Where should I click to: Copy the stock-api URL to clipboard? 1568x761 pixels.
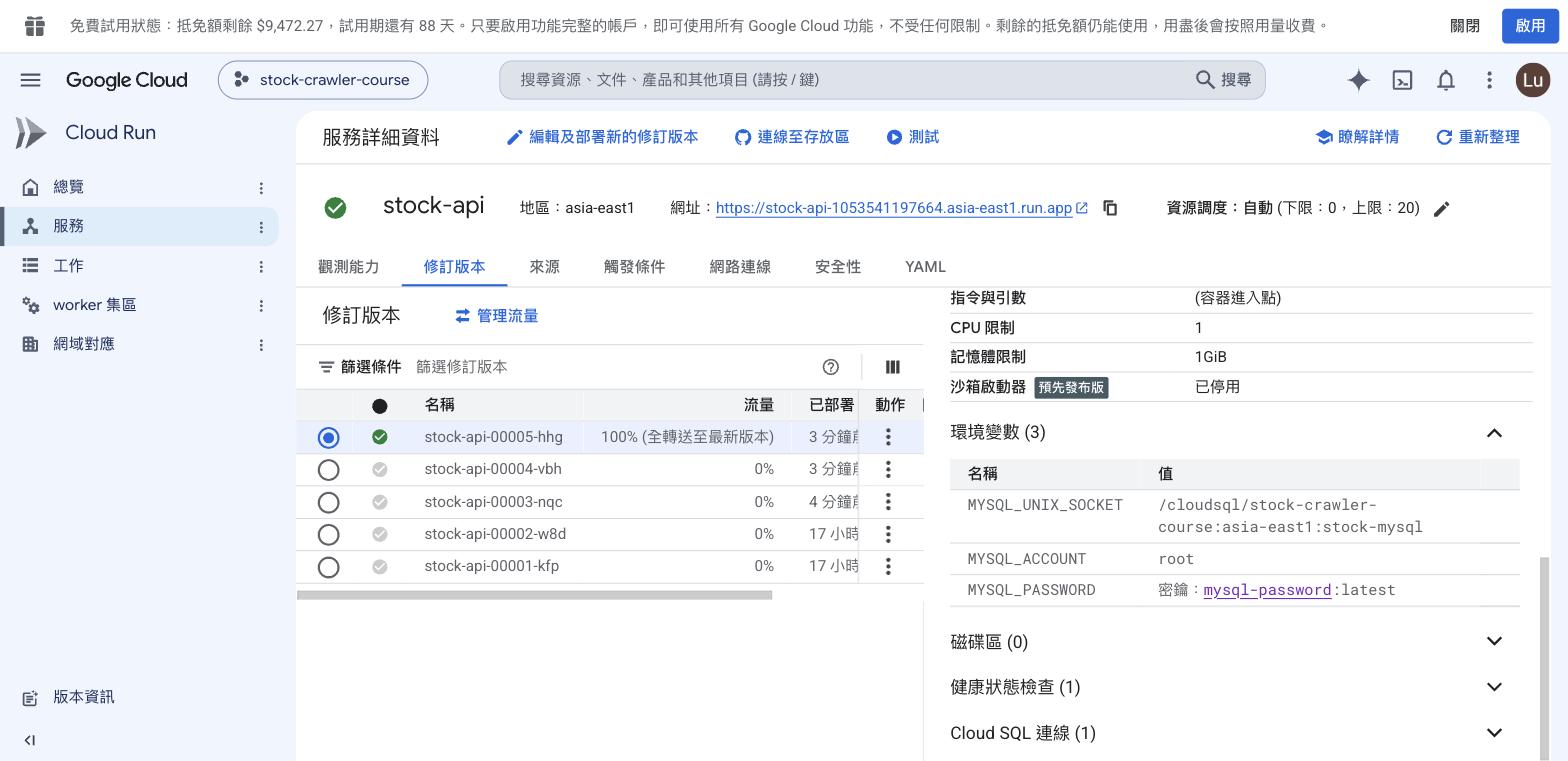(x=1110, y=208)
